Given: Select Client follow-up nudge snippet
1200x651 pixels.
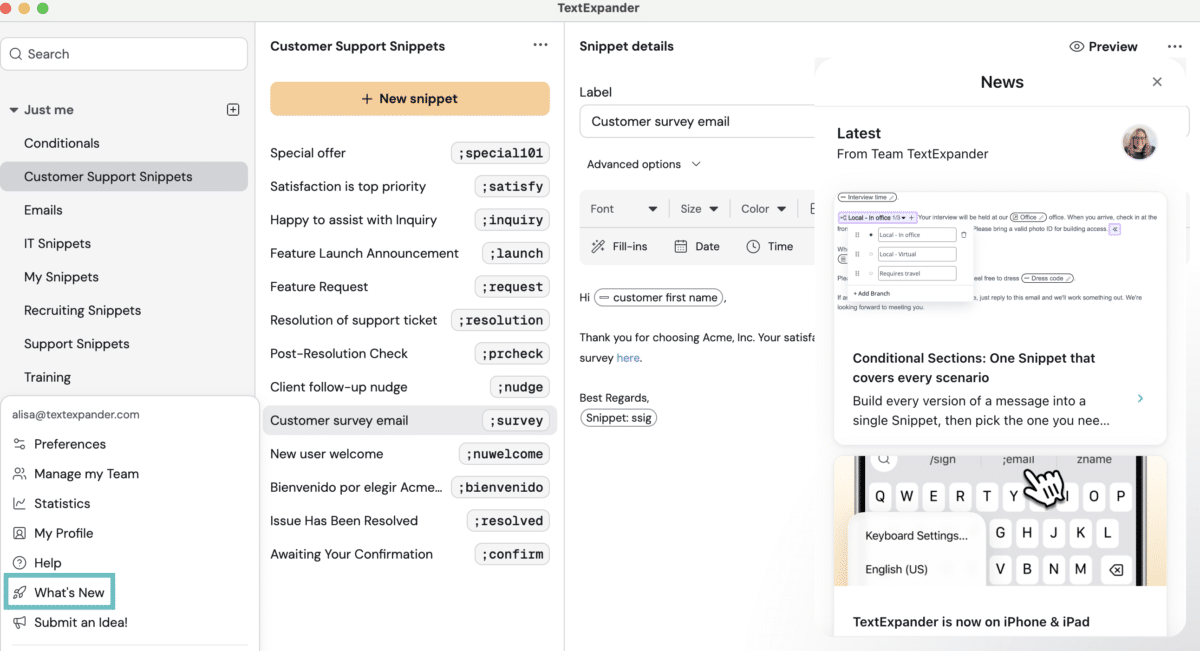Looking at the screenshot, I should tap(410, 387).
